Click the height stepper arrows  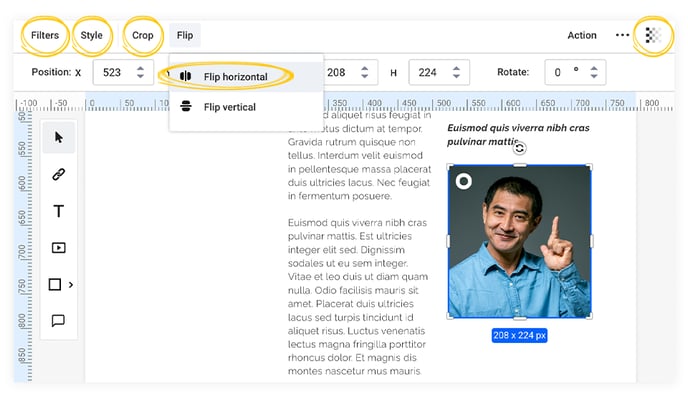point(456,72)
